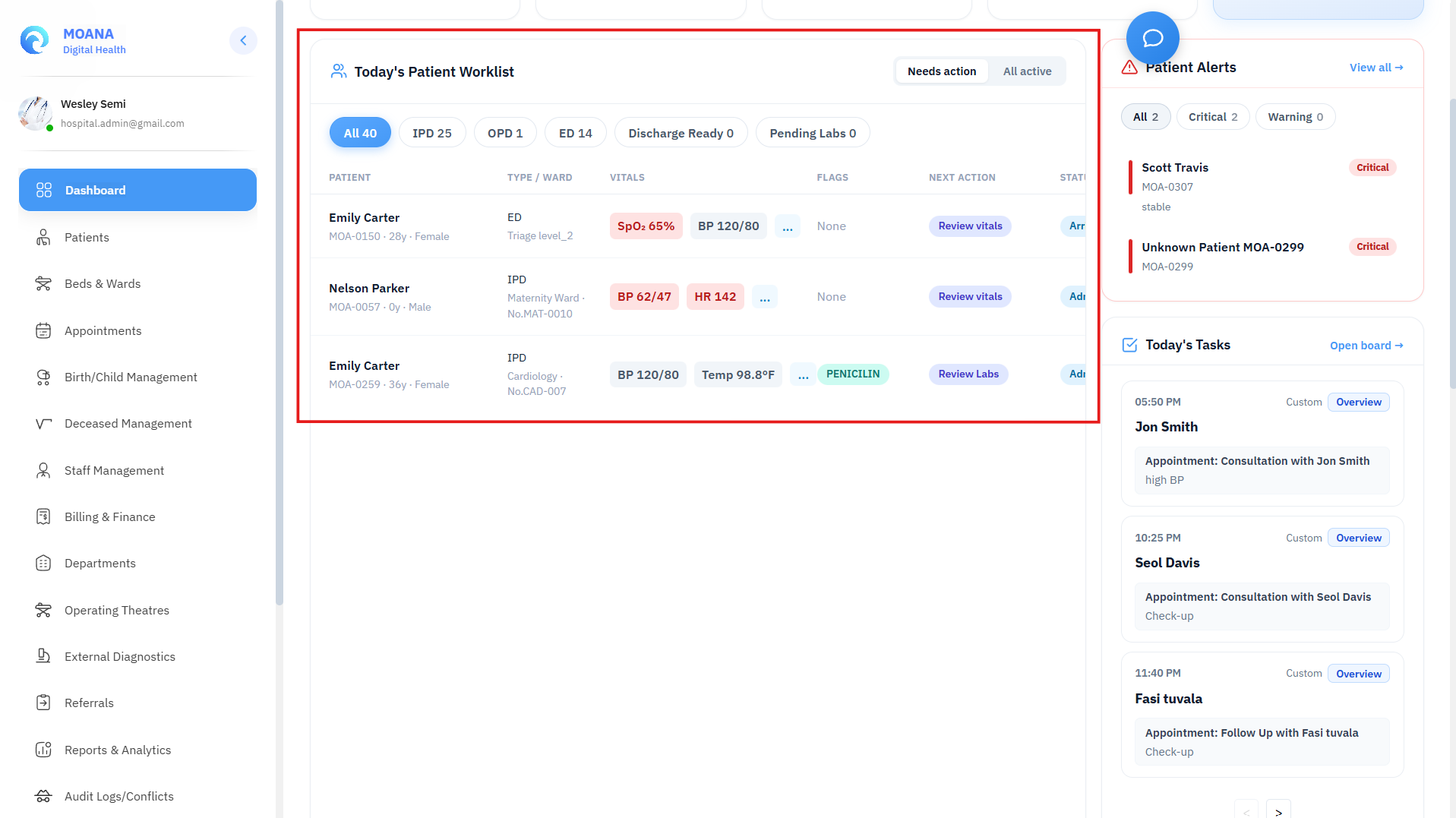Click the sidebar vertical scrollbar

[280, 304]
